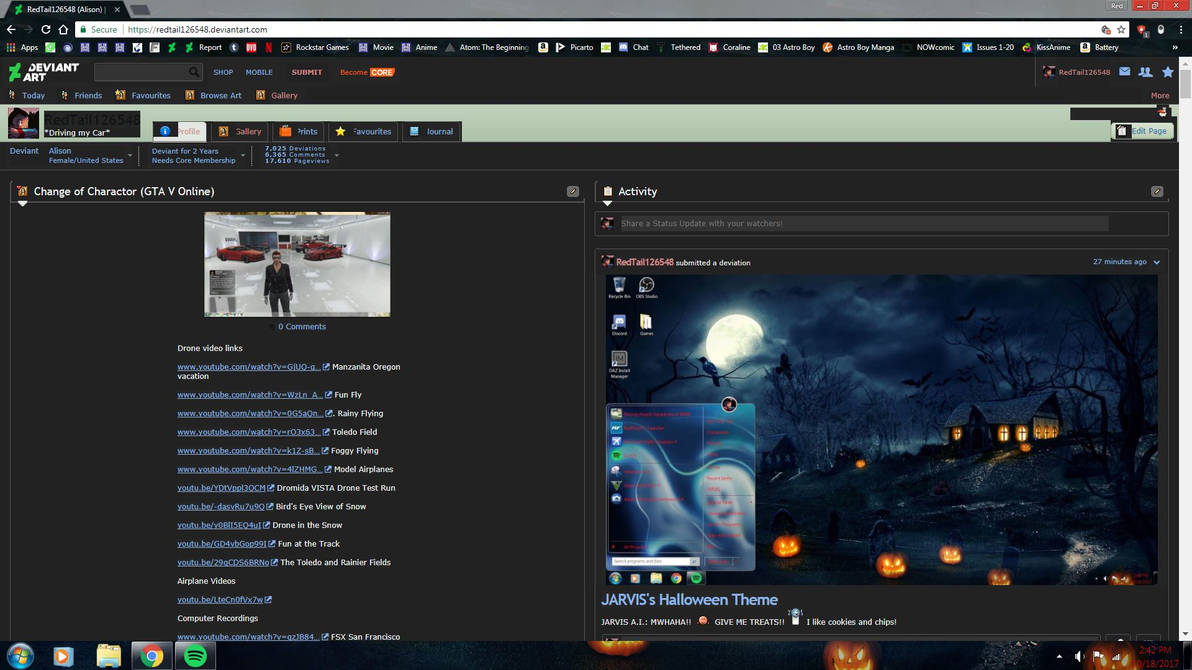Click the DeviantArt search box
This screenshot has height=670, width=1192.
pos(141,72)
